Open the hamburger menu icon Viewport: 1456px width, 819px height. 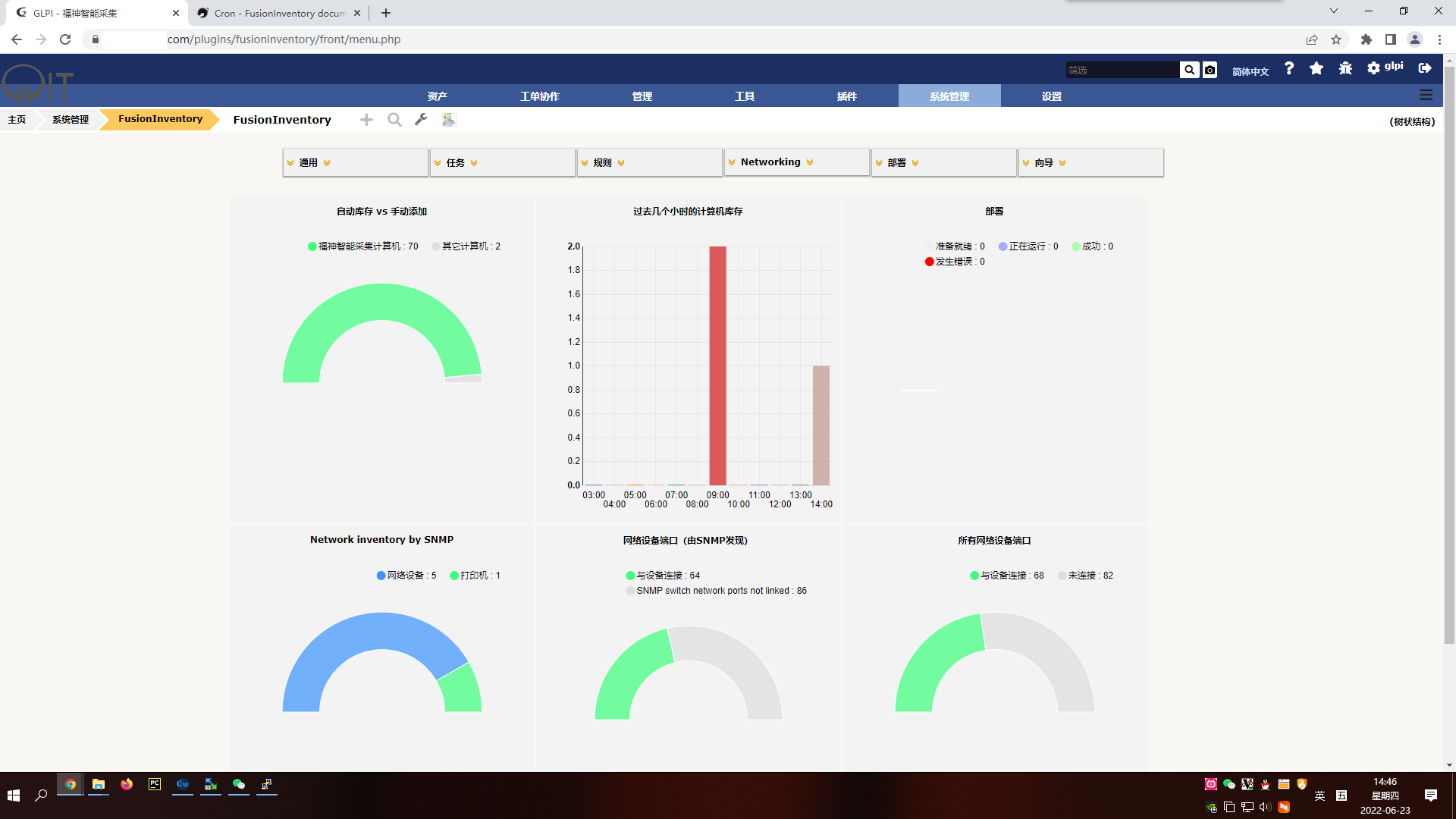tap(1426, 96)
